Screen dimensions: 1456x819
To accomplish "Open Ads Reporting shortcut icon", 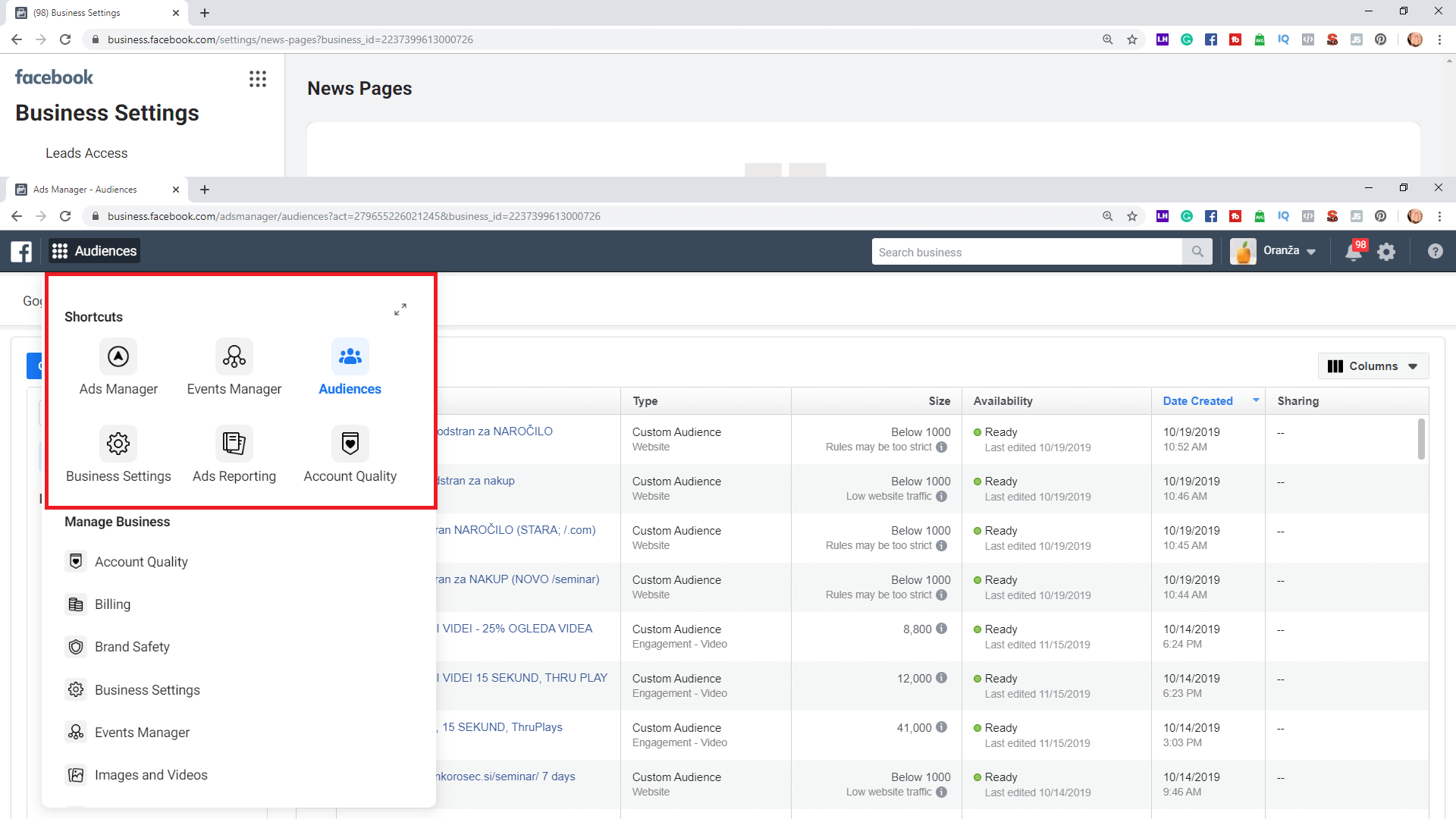I will click(x=234, y=444).
